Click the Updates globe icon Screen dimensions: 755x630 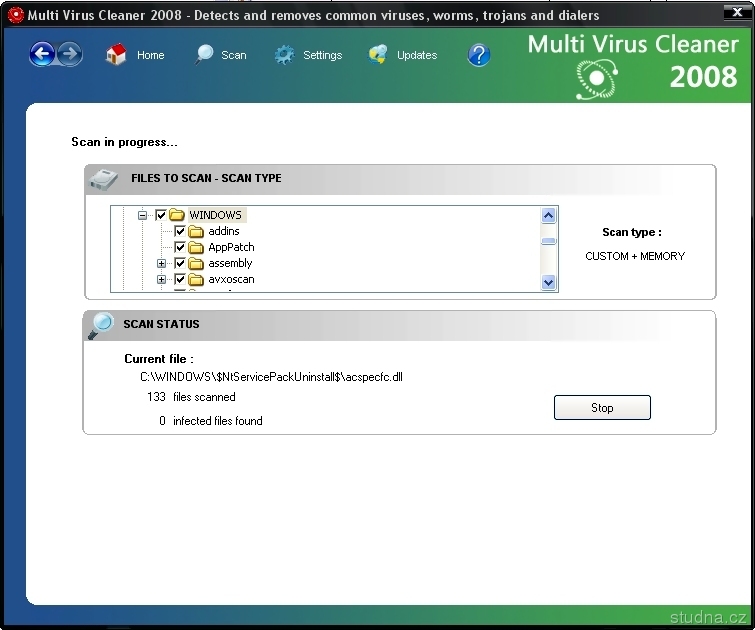click(378, 54)
